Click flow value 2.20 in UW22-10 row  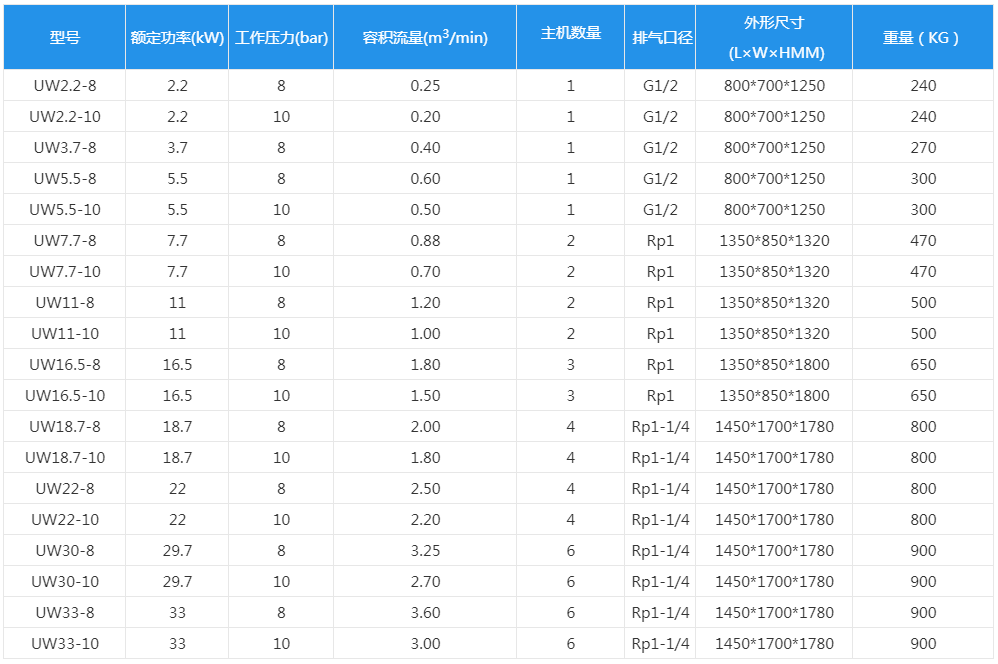click(x=425, y=519)
